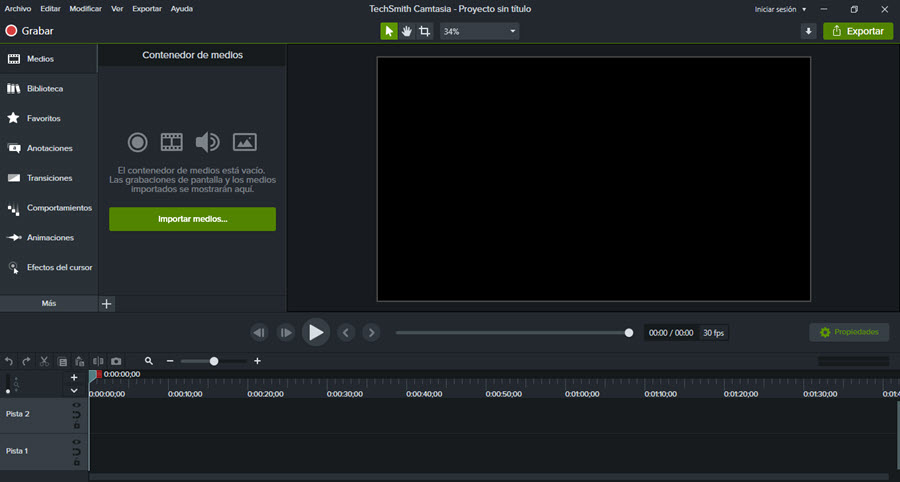Screen dimensions: 900x482
Task: Open the Biblioteca panel
Action: coord(49,89)
